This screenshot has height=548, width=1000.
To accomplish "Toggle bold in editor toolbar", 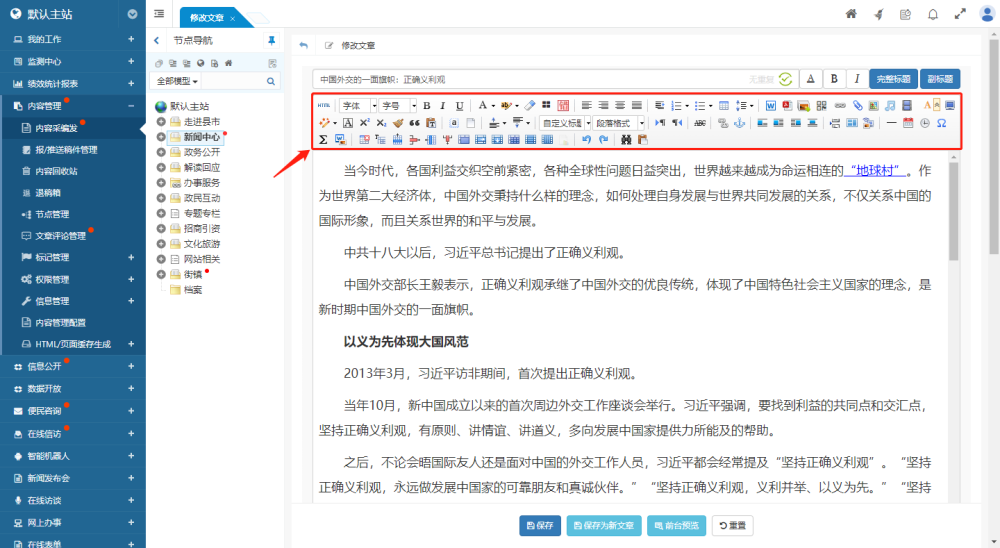I will (x=426, y=105).
